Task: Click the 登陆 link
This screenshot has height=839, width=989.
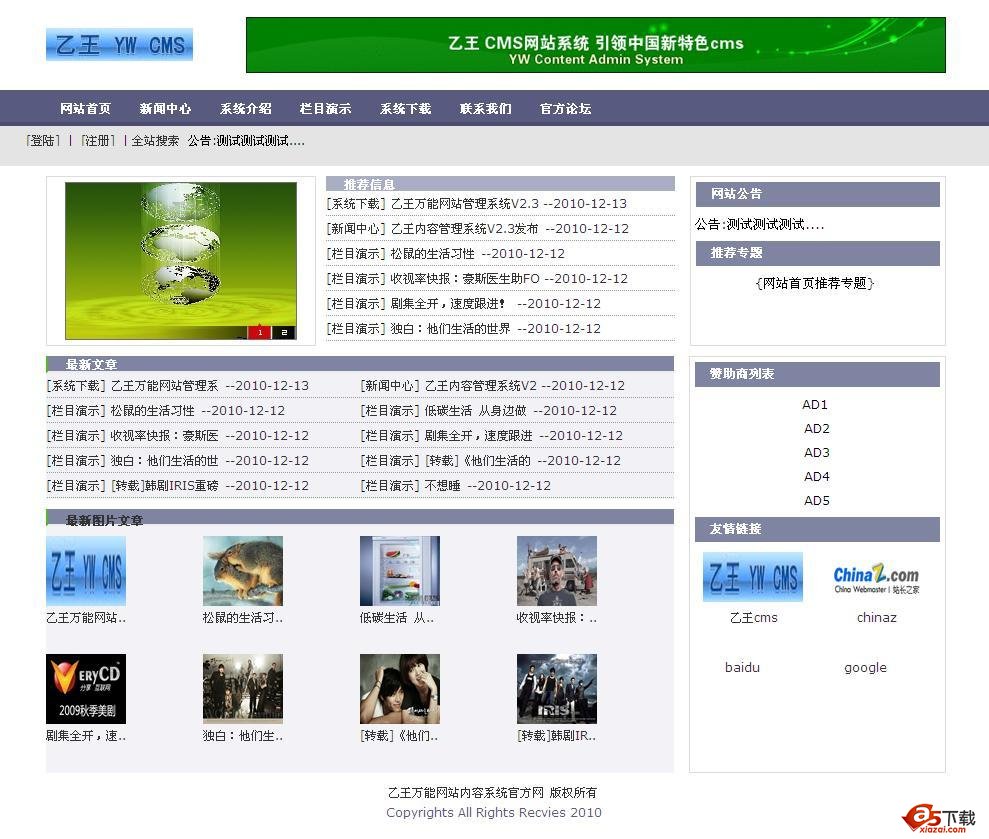Action: pyautogui.click(x=43, y=141)
